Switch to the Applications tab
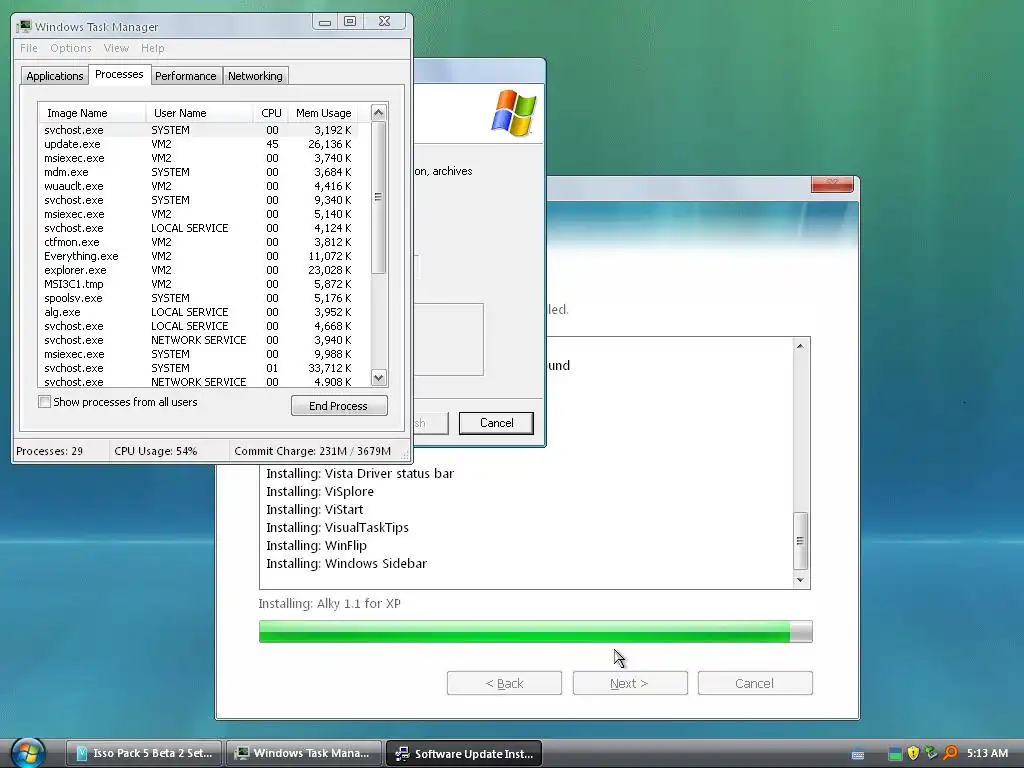1024x768 pixels. [x=55, y=76]
